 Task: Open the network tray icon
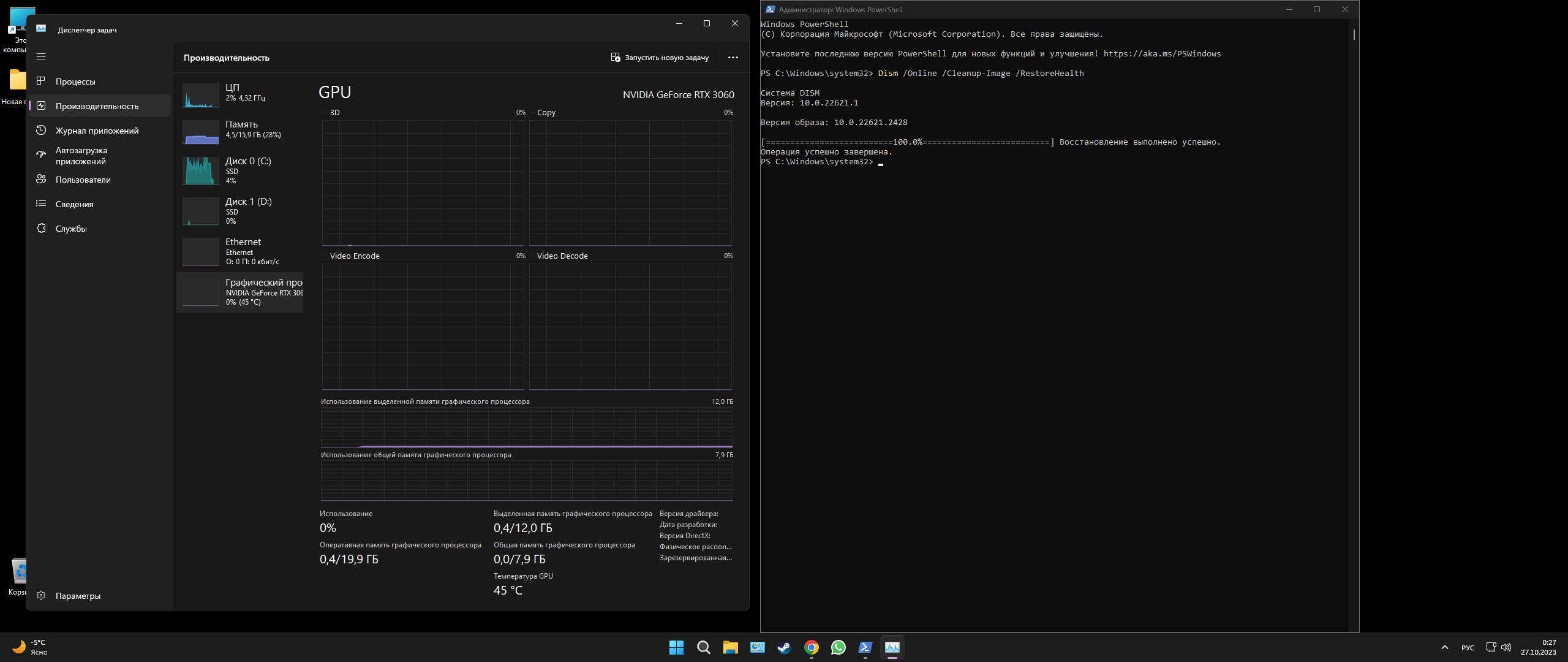coord(1491,647)
